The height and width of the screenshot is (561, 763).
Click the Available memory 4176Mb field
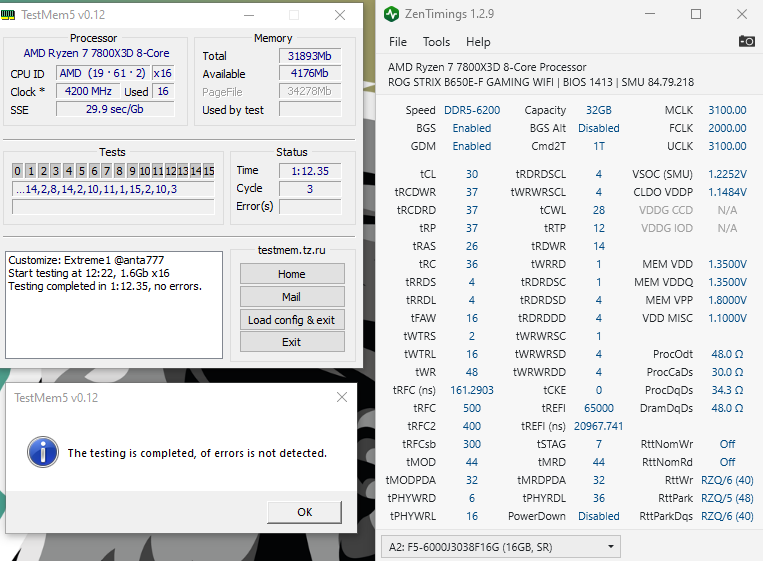click(310, 73)
